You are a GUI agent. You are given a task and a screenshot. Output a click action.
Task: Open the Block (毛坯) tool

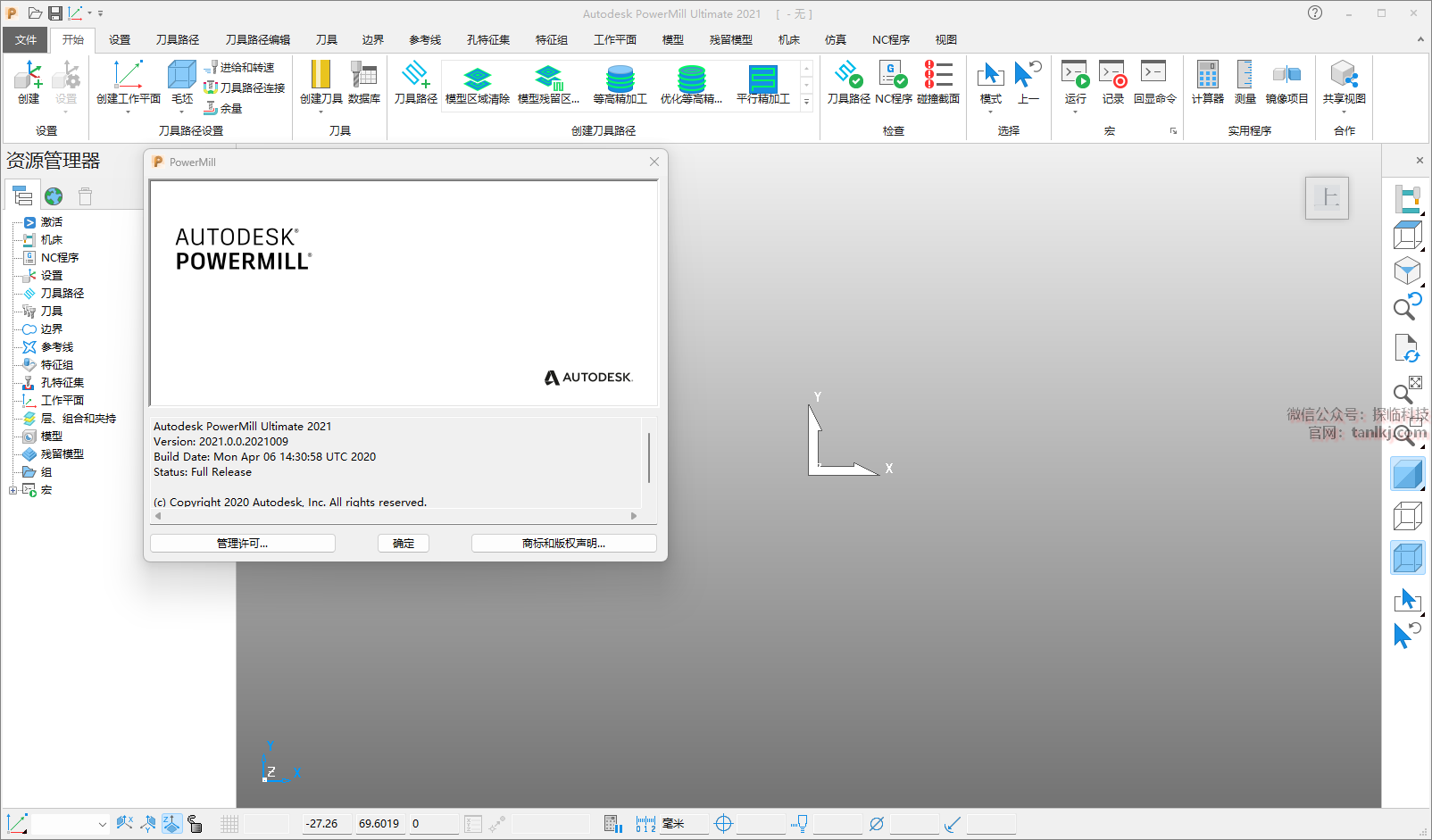[x=182, y=81]
